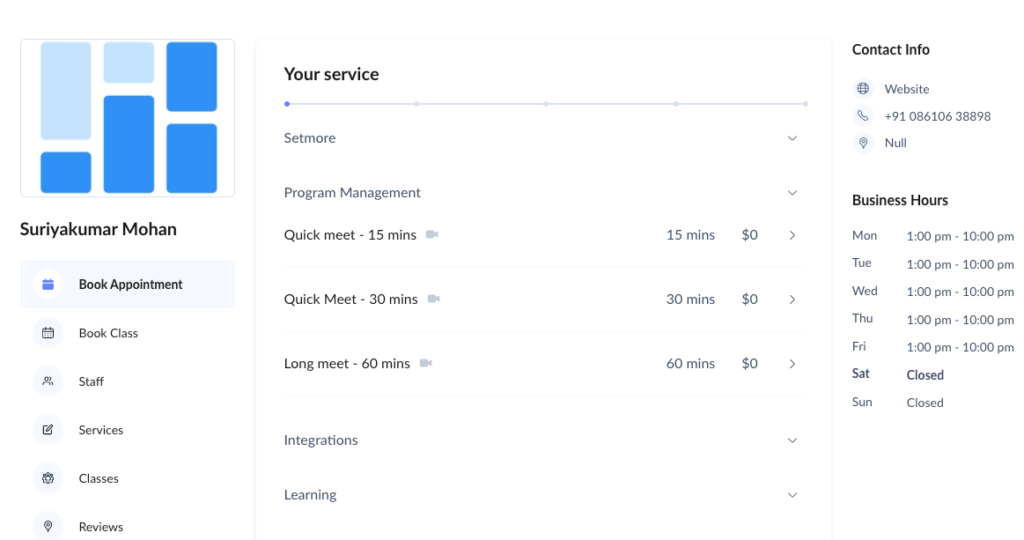Click the Services edit icon
Image resolution: width=1024 pixels, height=540 pixels.
click(48, 430)
